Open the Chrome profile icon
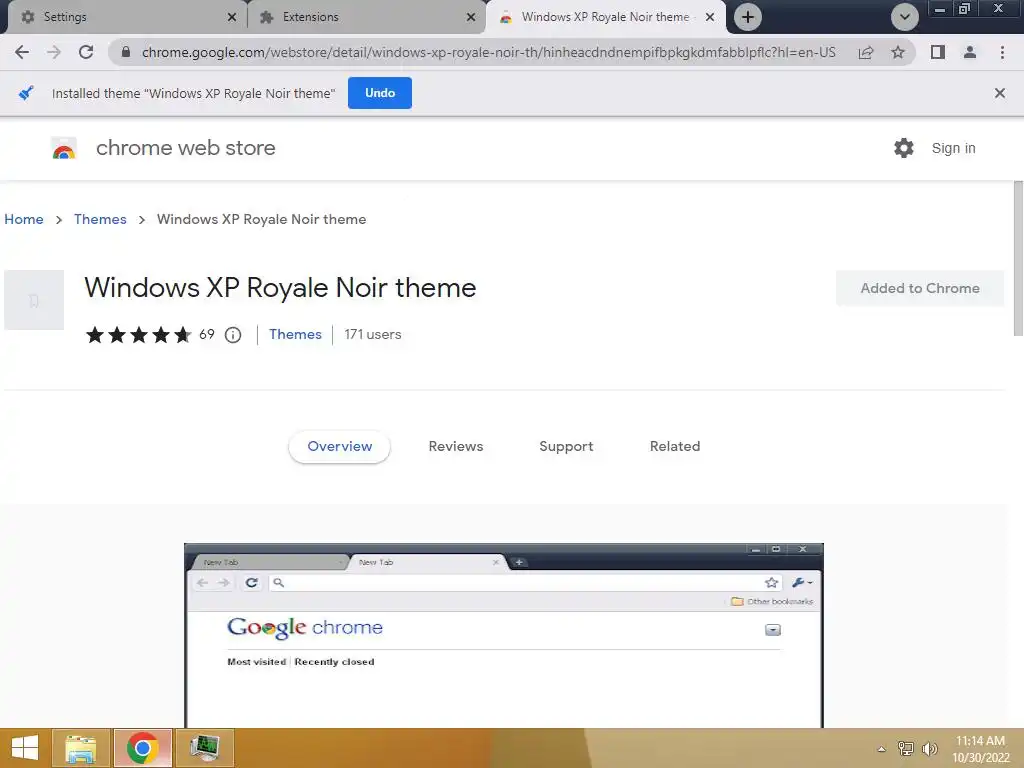Image resolution: width=1024 pixels, height=768 pixels. click(970, 52)
